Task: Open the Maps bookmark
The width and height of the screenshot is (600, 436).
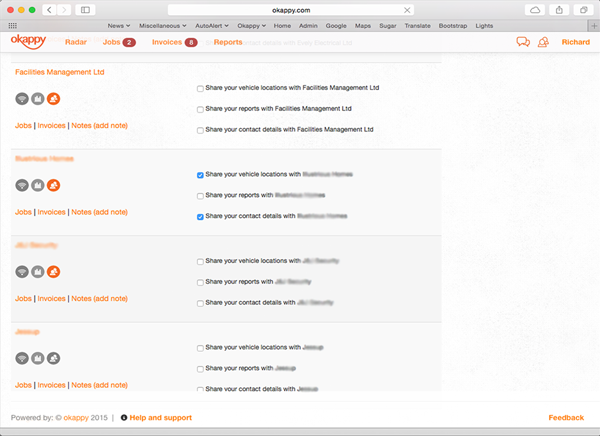Action: pyautogui.click(x=363, y=26)
